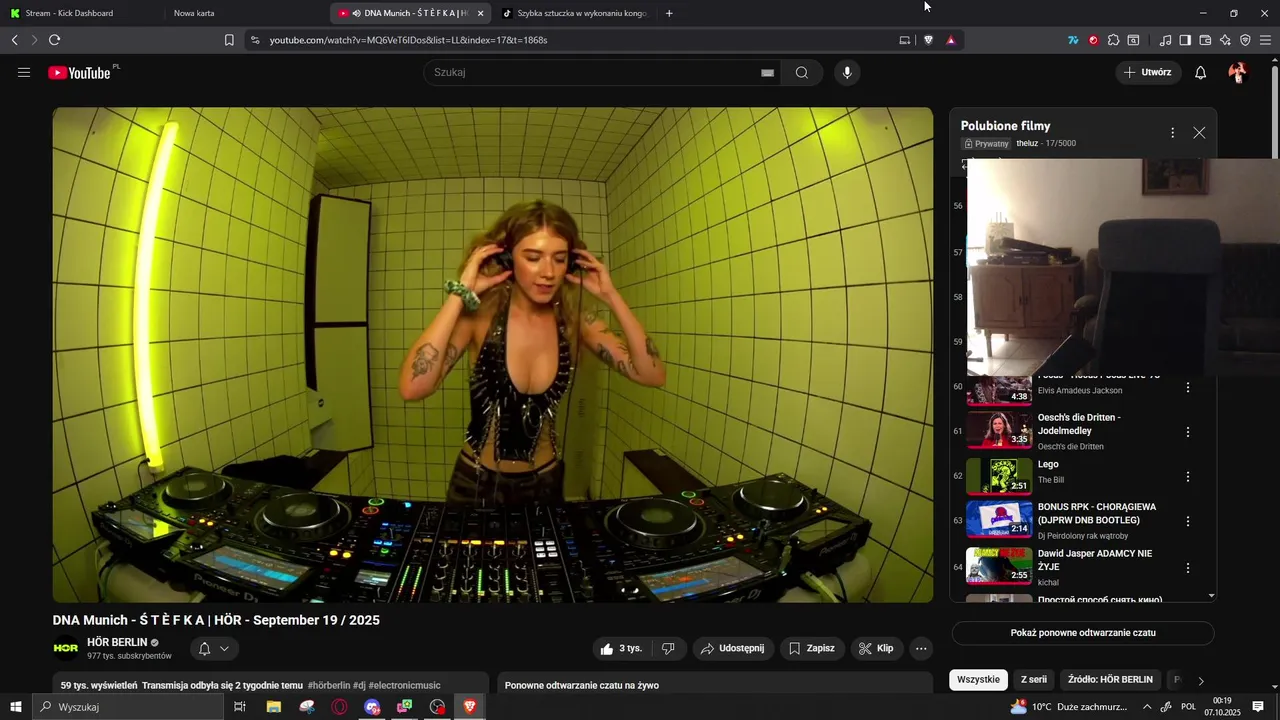Create a clip with Klip button

pyautogui.click(x=876, y=648)
